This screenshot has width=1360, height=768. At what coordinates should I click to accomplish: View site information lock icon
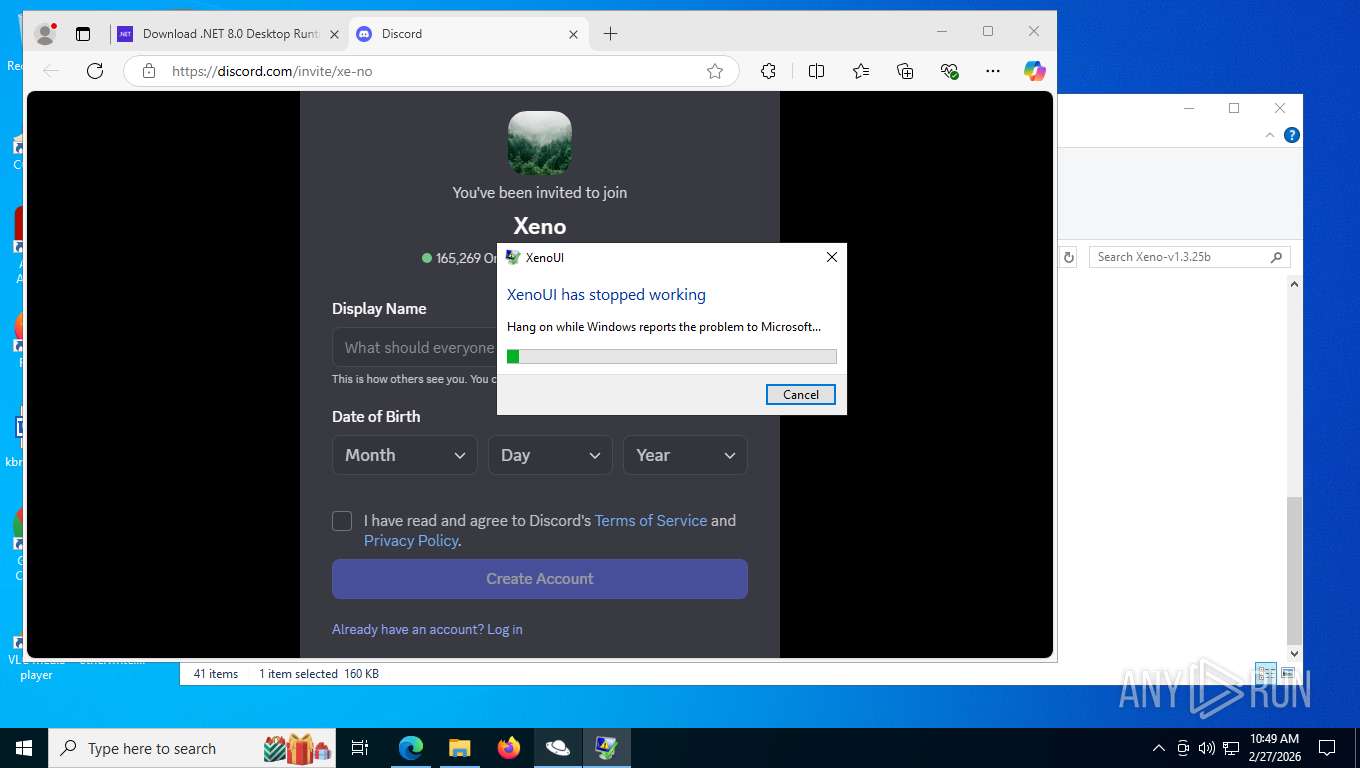coord(149,71)
